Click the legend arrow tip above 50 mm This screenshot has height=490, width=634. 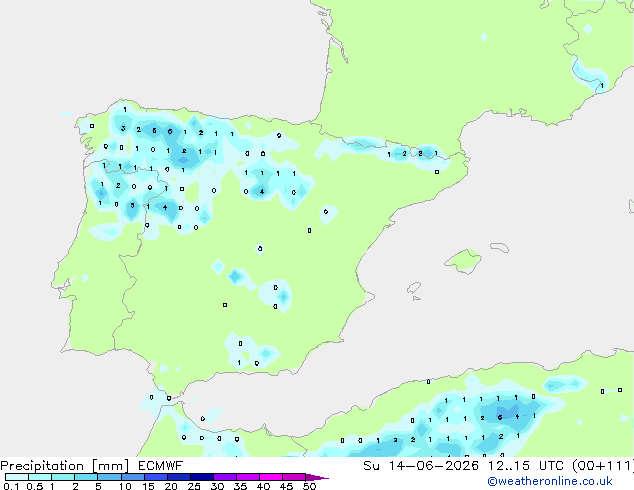click(x=317, y=477)
